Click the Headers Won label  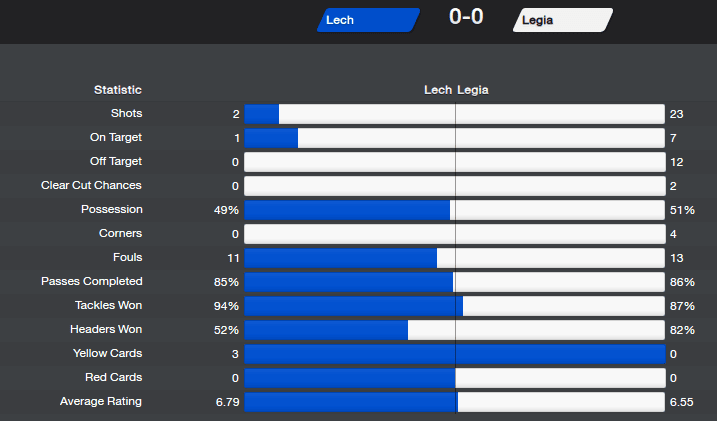pos(106,329)
